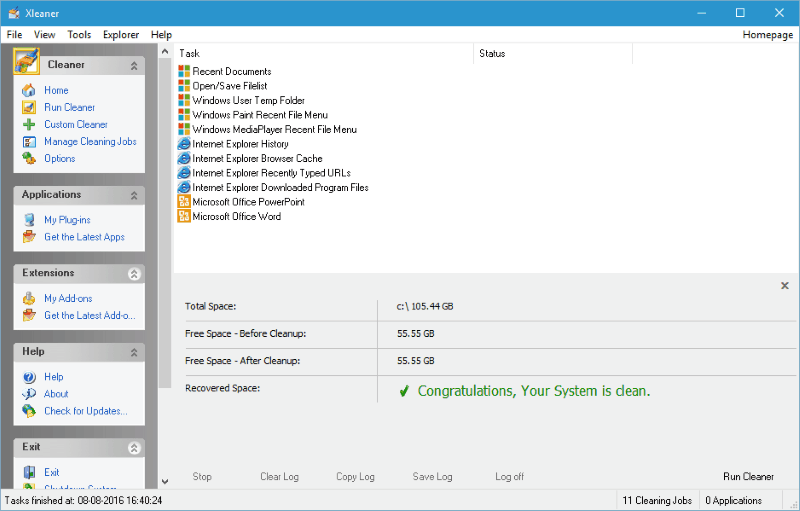Click the Microsoft Office PowerPoint icon

tap(184, 202)
